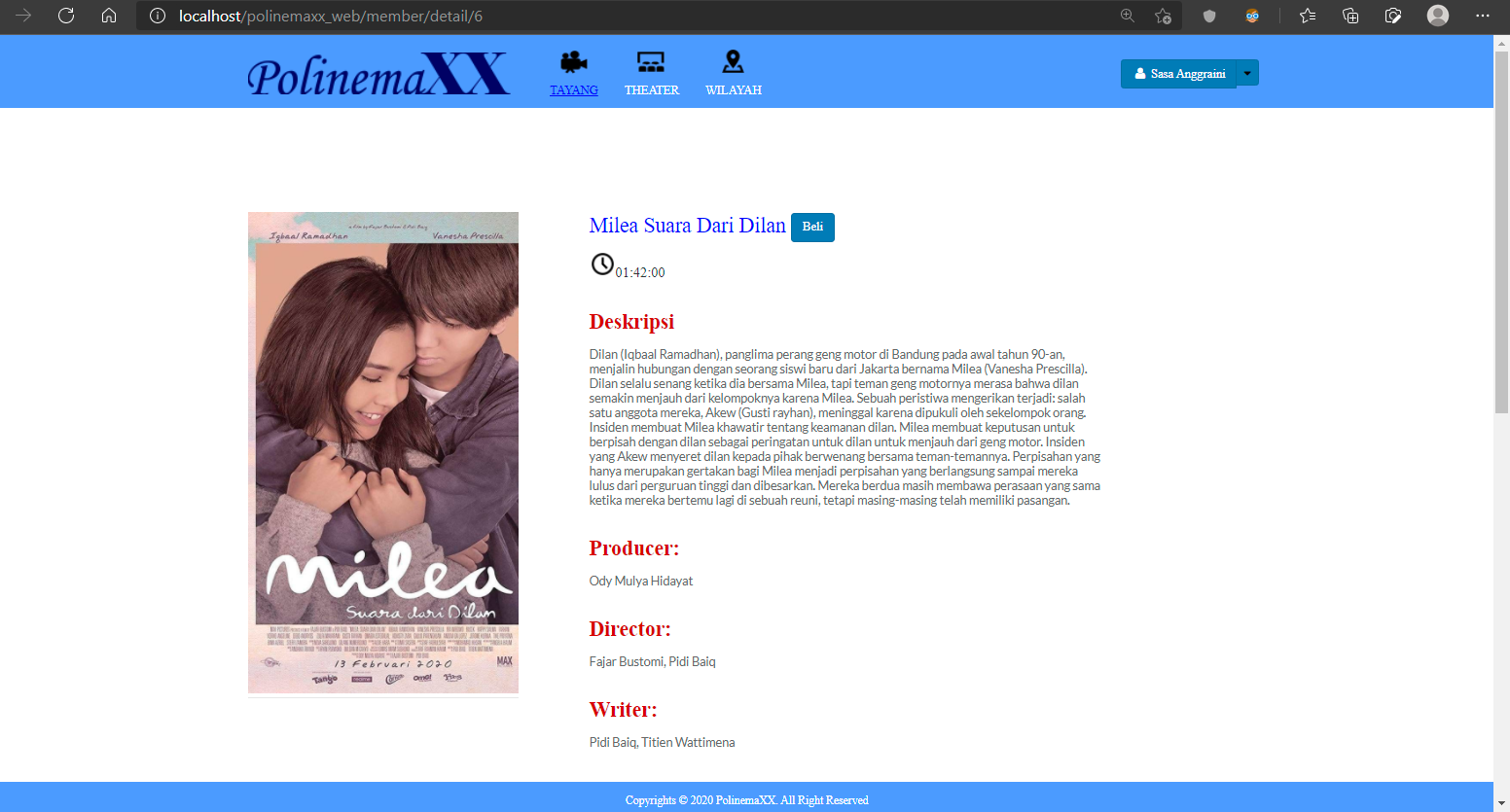The width and height of the screenshot is (1510, 812).
Task: Open the browser Favorites list
Action: (x=1308, y=16)
